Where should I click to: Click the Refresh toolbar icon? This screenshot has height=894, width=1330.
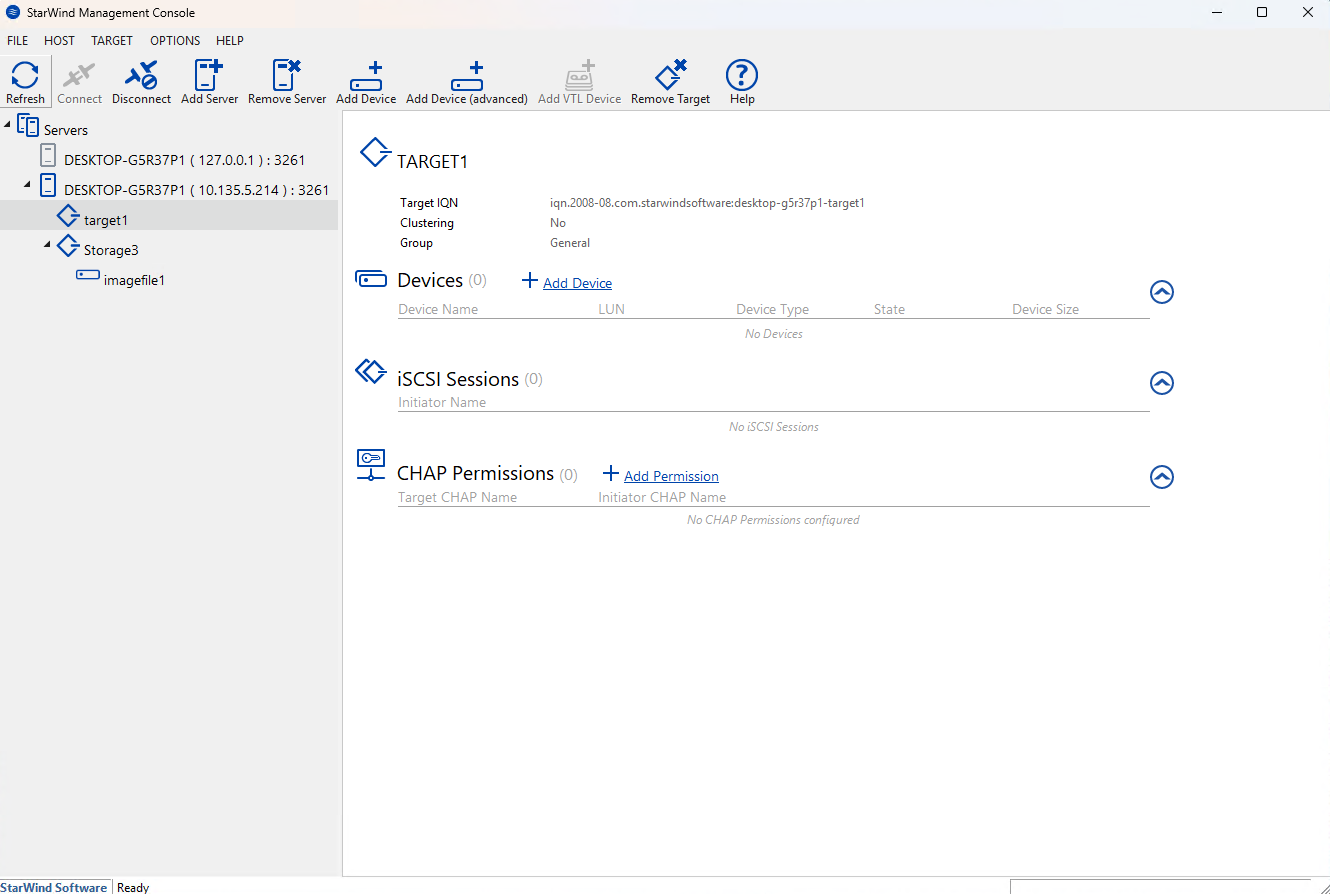click(25, 75)
